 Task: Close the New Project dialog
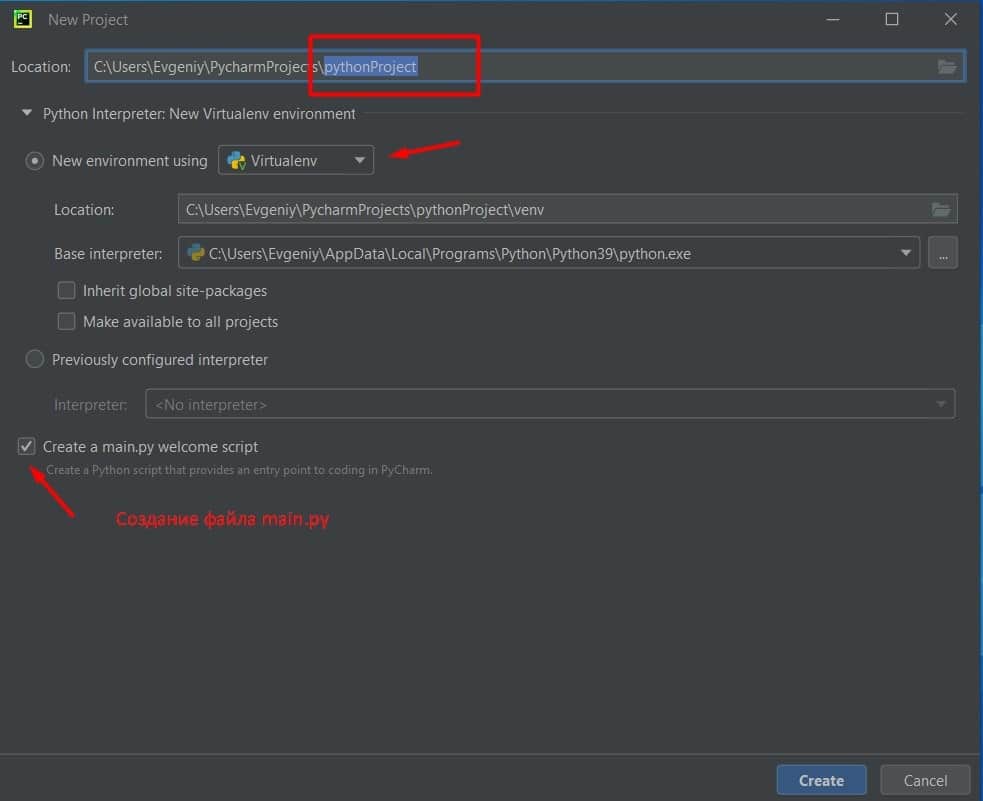[x=947, y=19]
